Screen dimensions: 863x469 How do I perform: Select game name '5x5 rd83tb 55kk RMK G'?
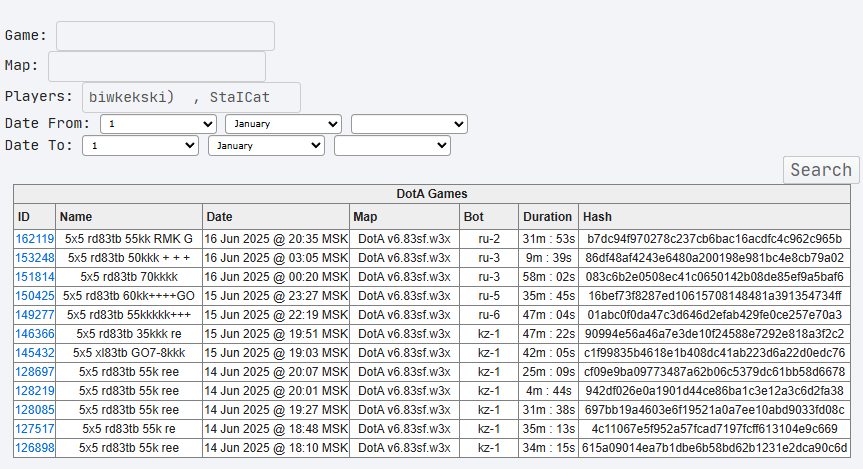coord(129,239)
